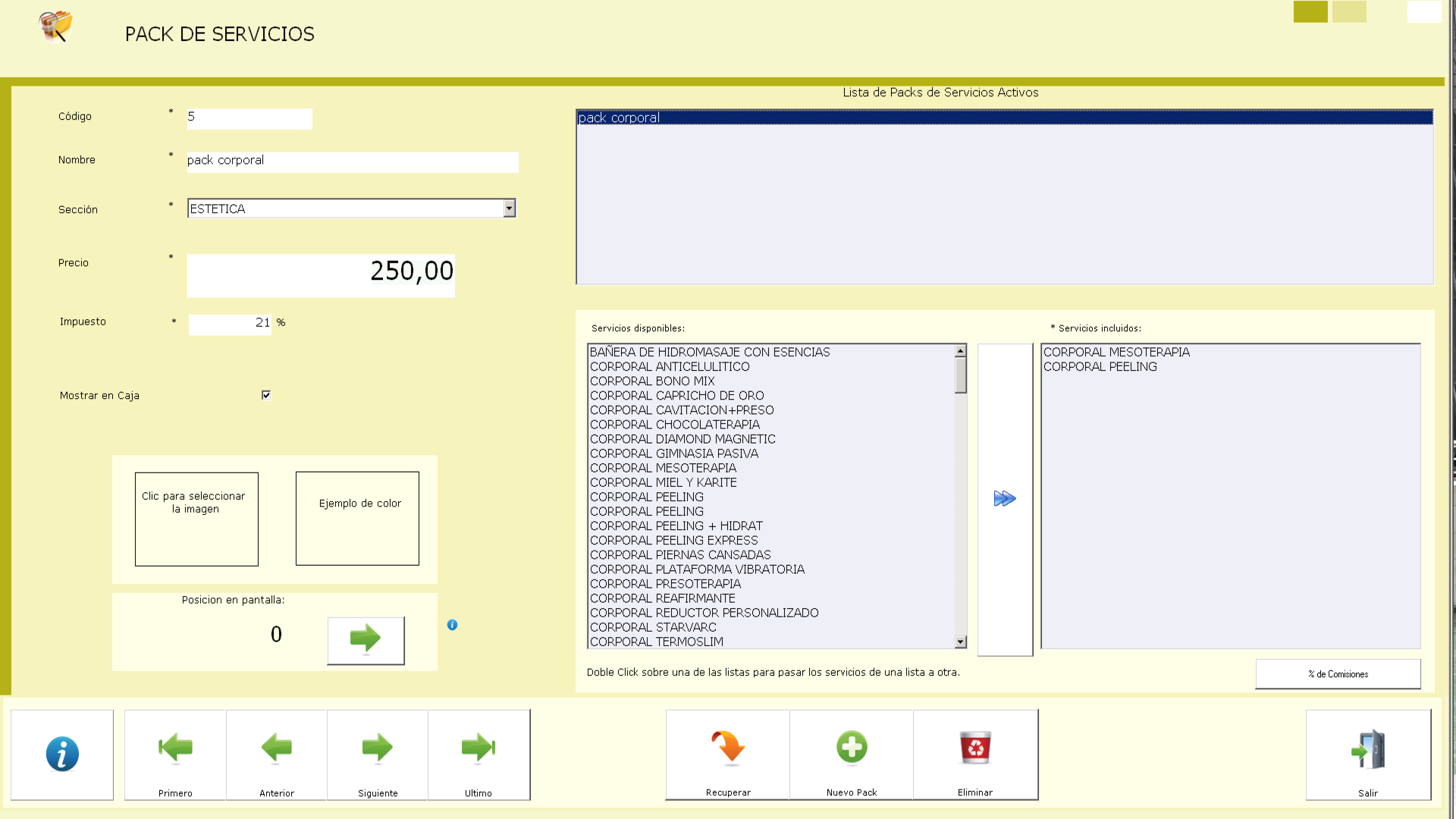Open the Ejemplo de color swatch box
The image size is (1456, 819).
pyautogui.click(x=357, y=519)
